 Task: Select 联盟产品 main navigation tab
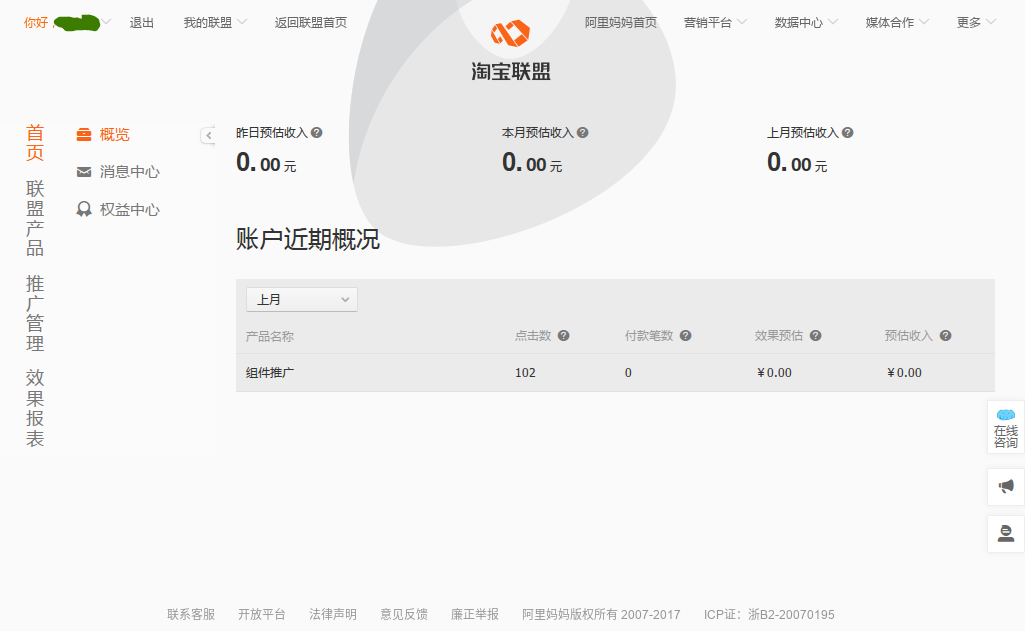[x=35, y=218]
